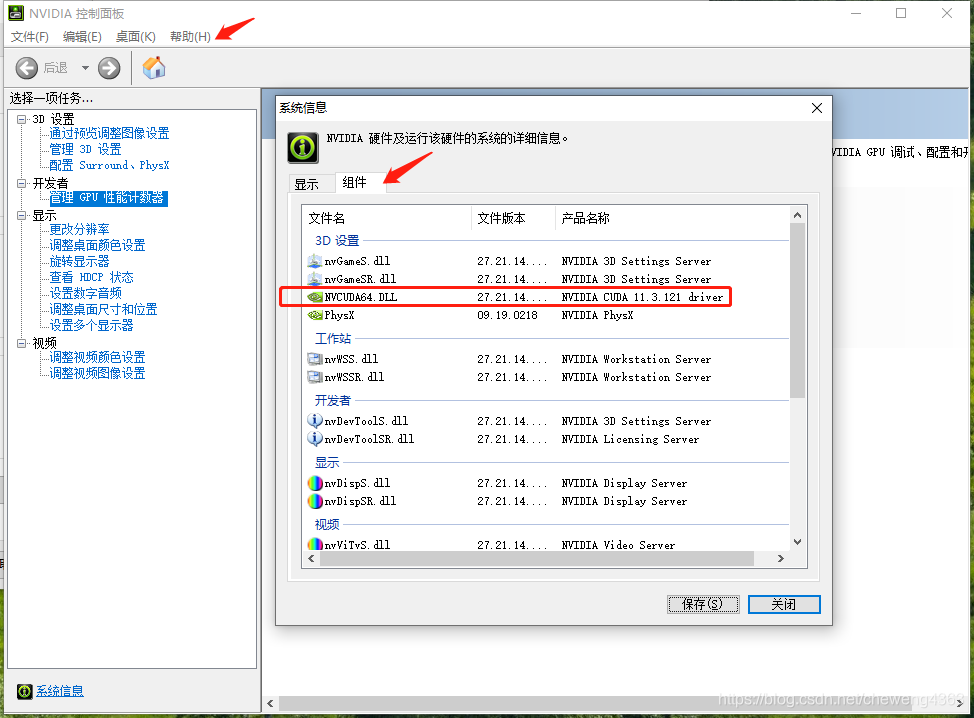Collapse the 视频 tree node

tap(22, 343)
